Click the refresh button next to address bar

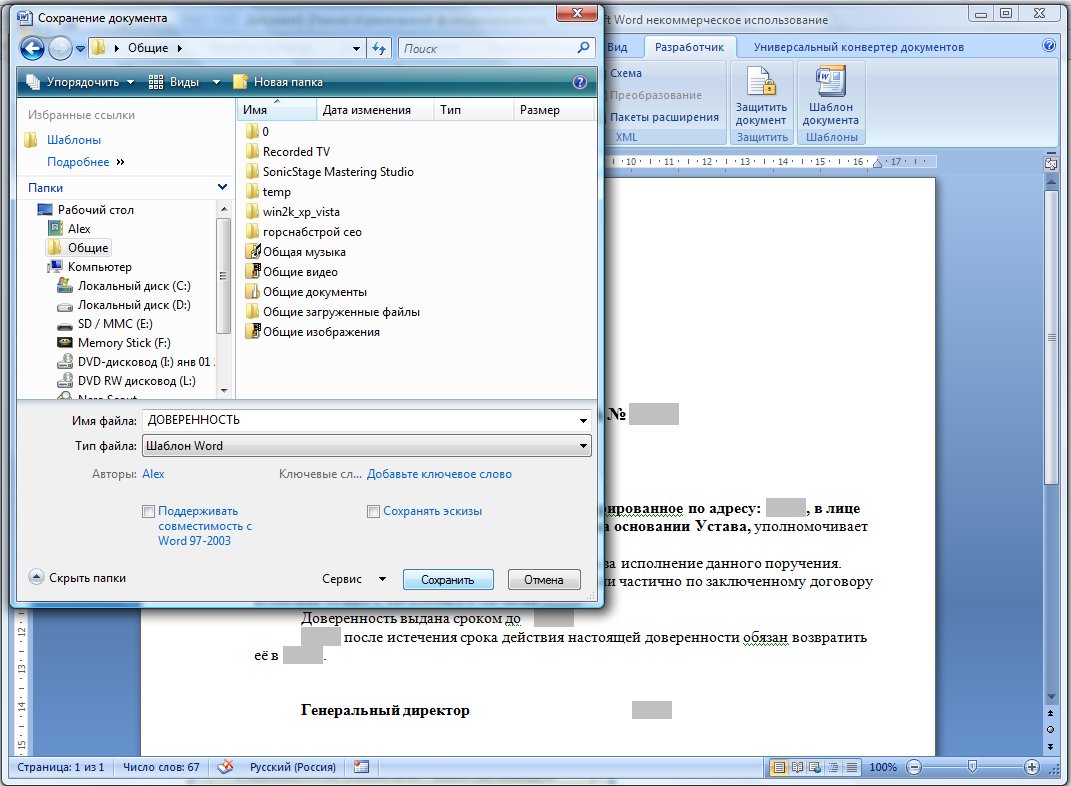click(x=379, y=48)
